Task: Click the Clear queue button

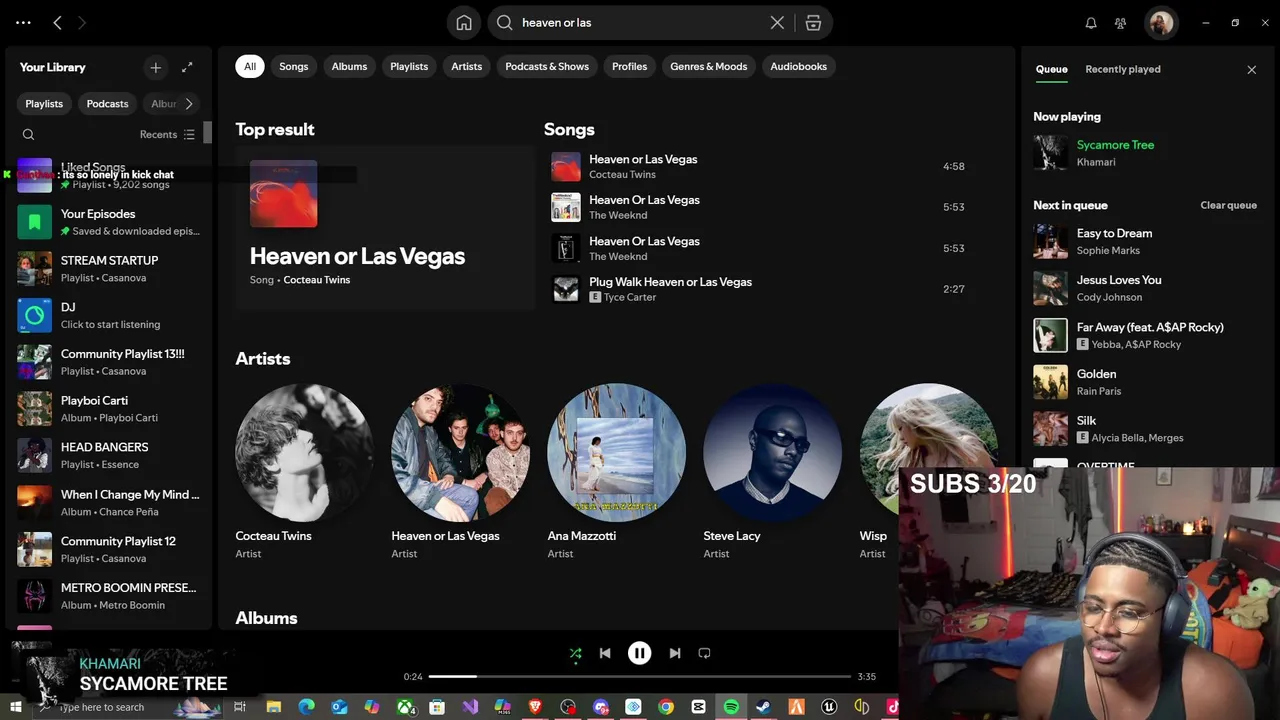Action: pyautogui.click(x=1228, y=205)
